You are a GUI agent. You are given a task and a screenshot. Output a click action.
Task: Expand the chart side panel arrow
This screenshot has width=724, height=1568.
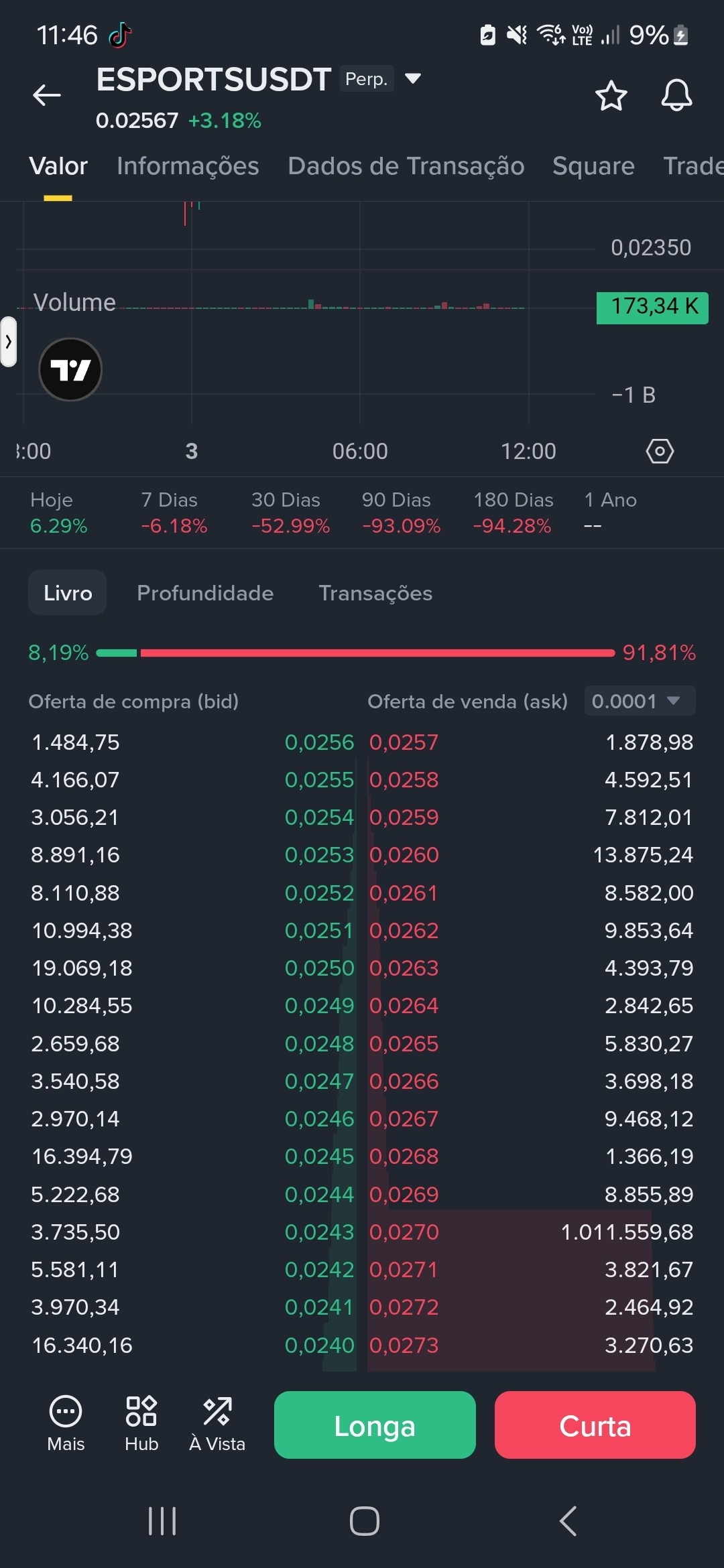(x=8, y=342)
